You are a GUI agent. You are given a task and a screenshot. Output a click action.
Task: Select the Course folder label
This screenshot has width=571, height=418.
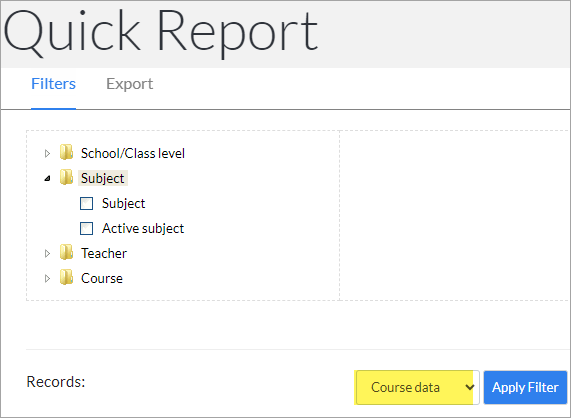point(102,279)
